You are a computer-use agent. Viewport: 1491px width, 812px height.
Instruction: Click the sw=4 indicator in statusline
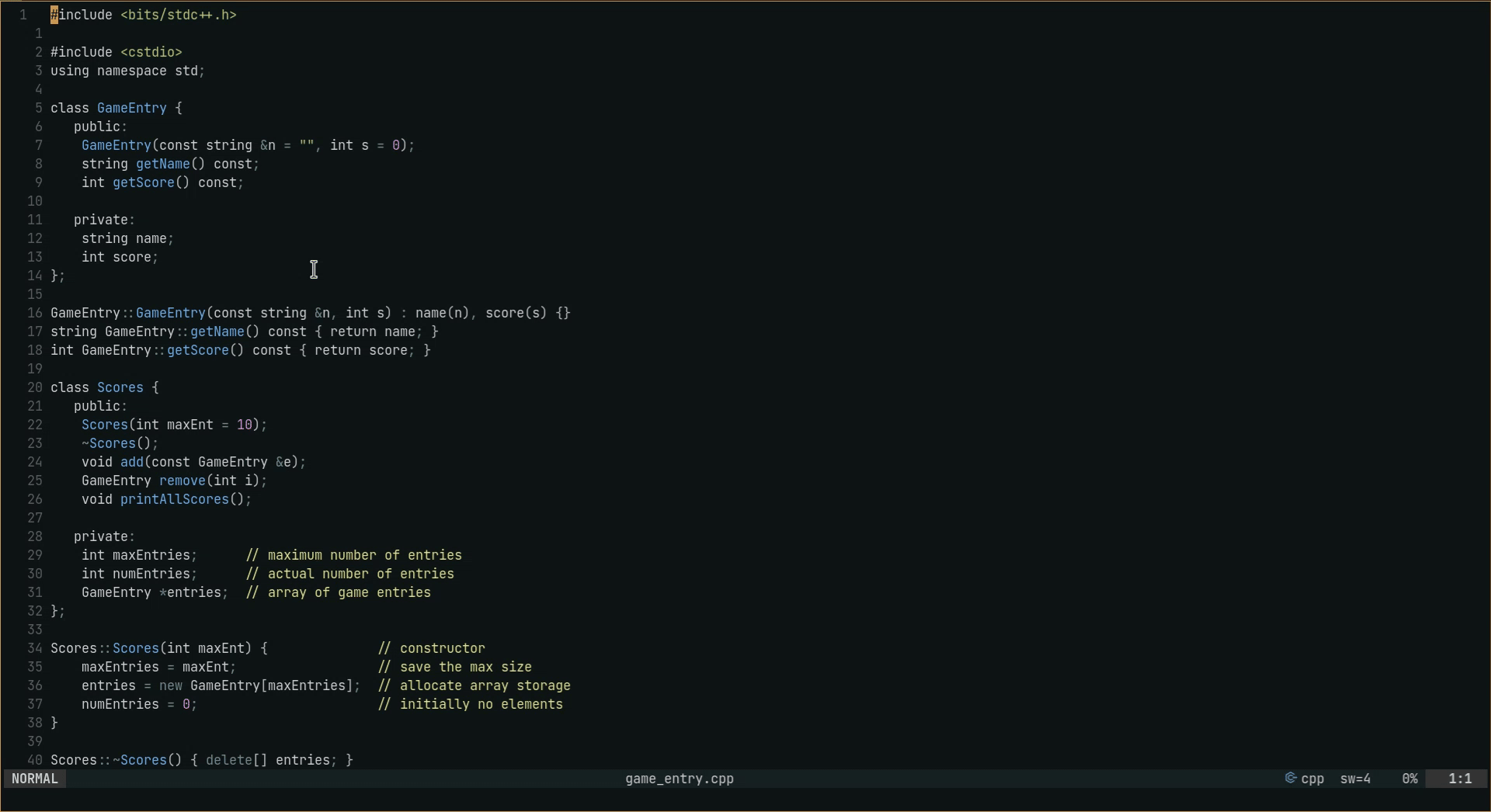tap(1356, 779)
